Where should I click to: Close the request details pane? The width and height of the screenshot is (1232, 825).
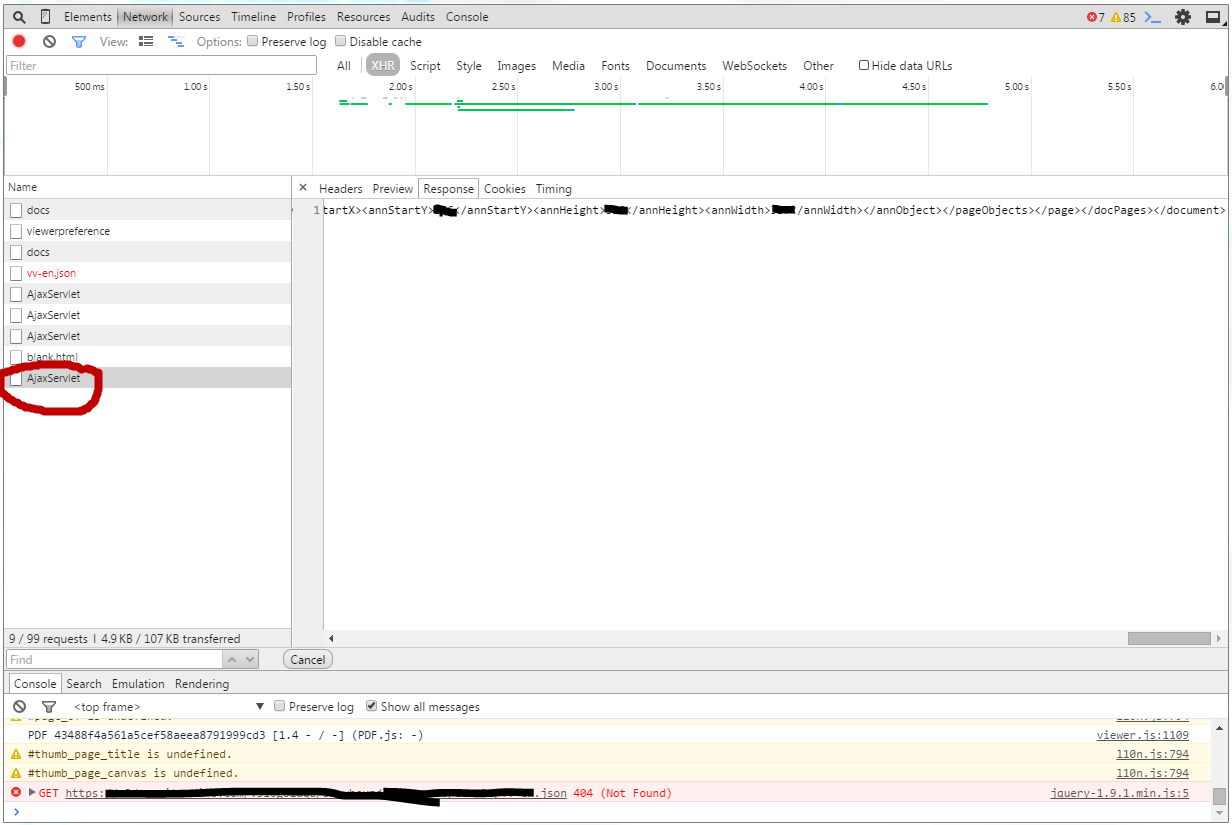[x=303, y=188]
